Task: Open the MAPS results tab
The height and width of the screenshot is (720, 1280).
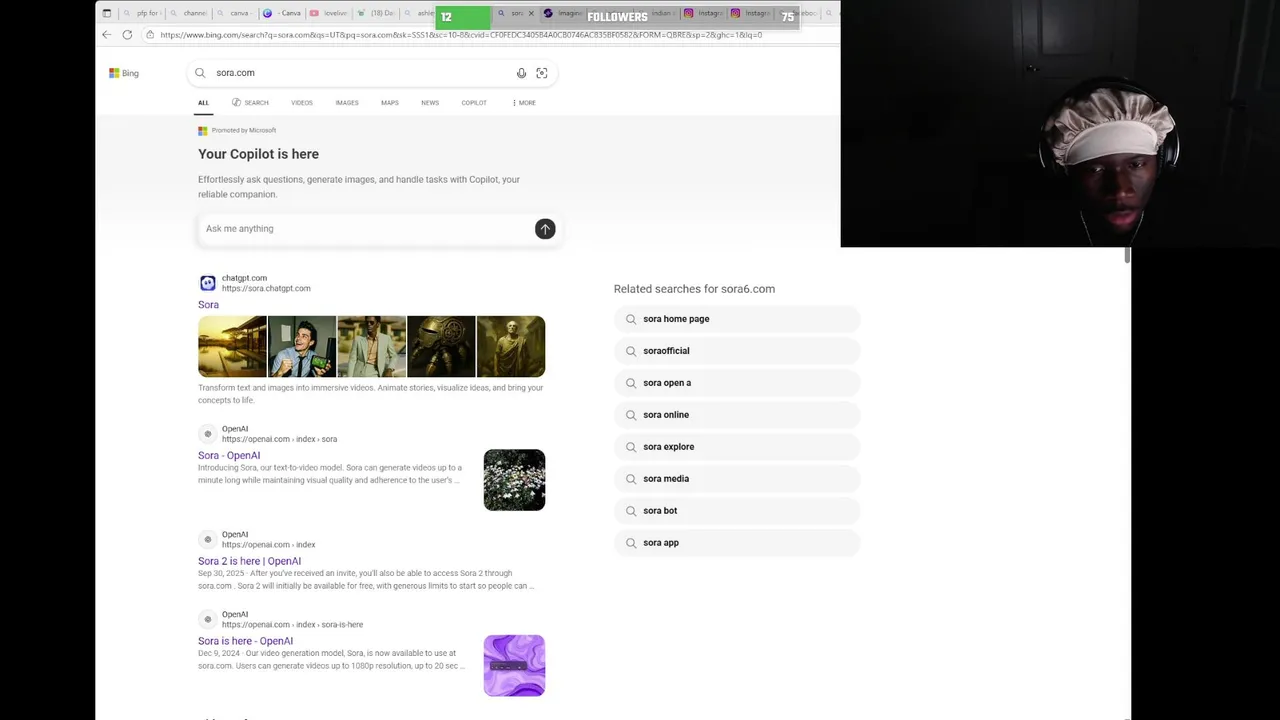Action: [390, 103]
